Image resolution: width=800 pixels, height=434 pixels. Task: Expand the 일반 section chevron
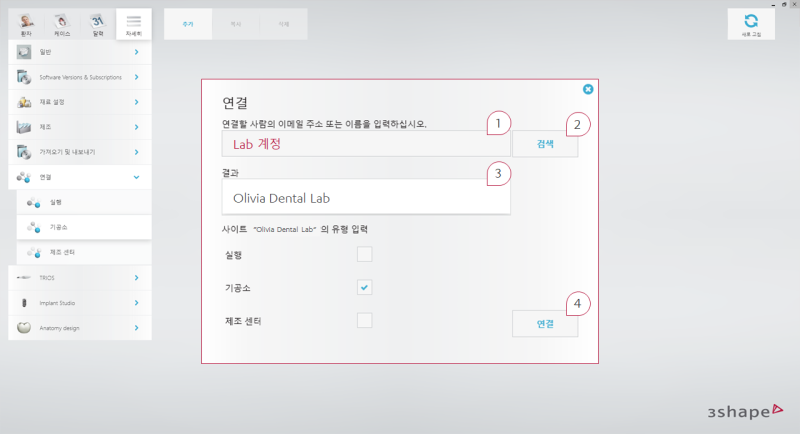(x=136, y=52)
